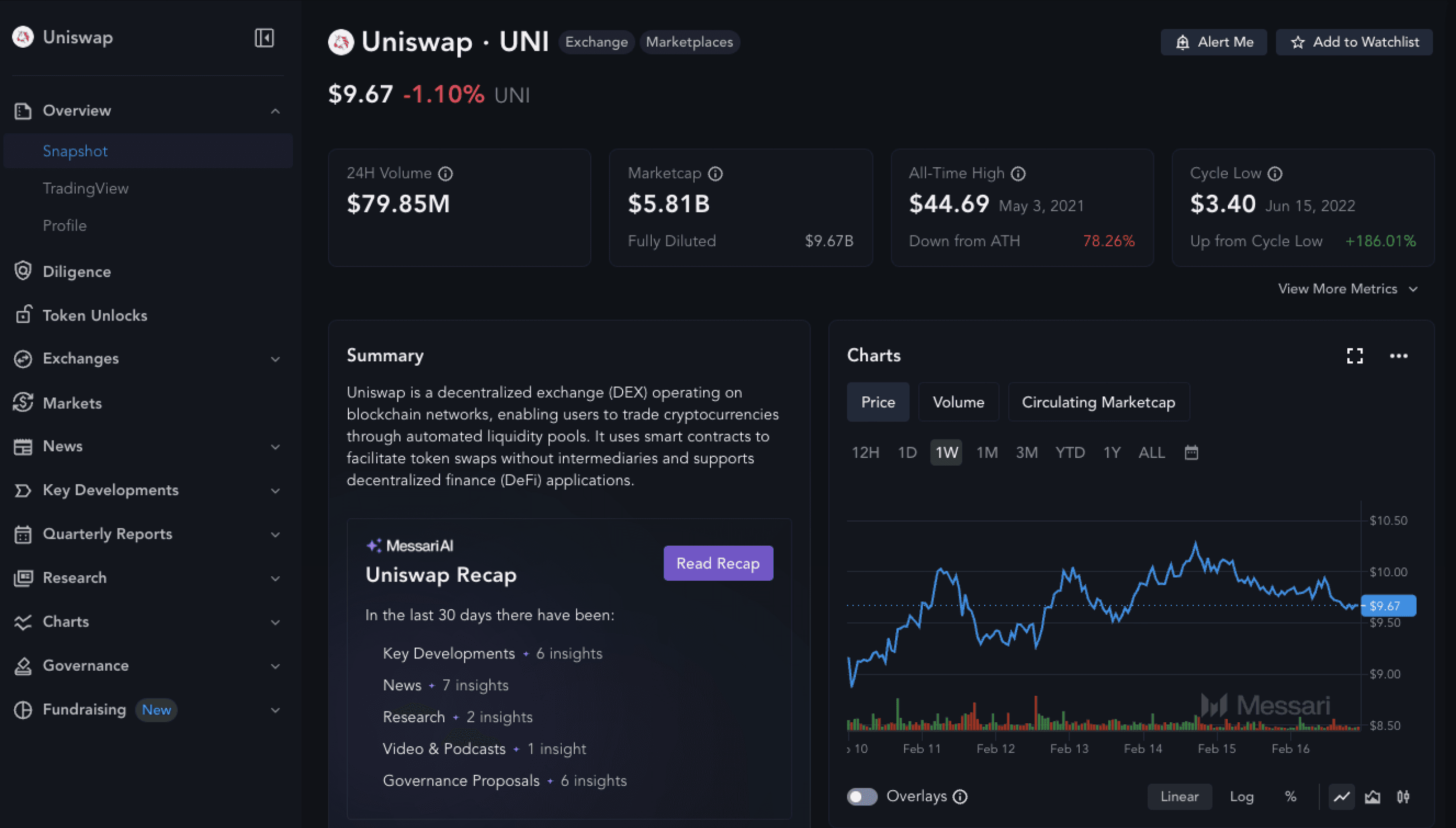The width and height of the screenshot is (1456, 828).
Task: Set chart range to 1Y
Action: click(1112, 453)
